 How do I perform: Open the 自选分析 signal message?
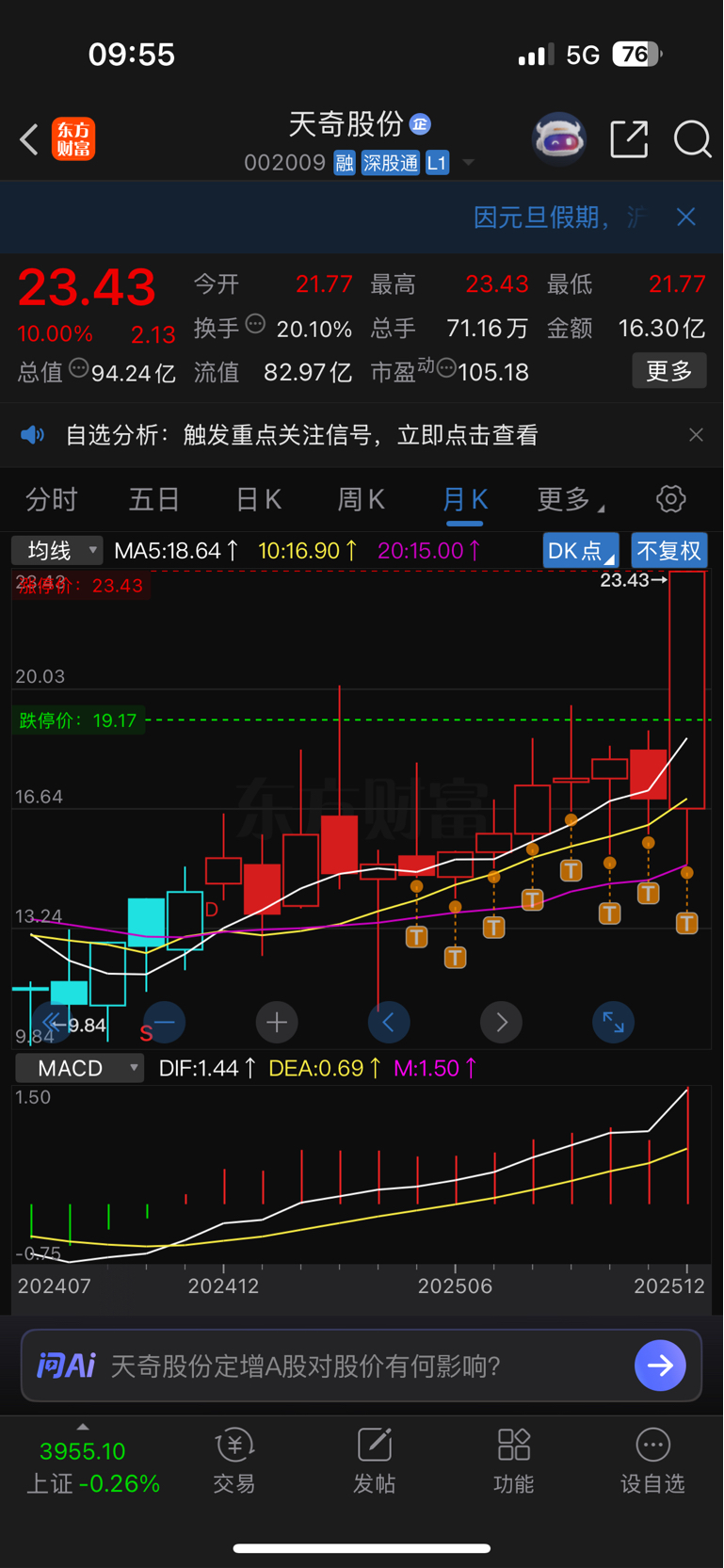(301, 435)
